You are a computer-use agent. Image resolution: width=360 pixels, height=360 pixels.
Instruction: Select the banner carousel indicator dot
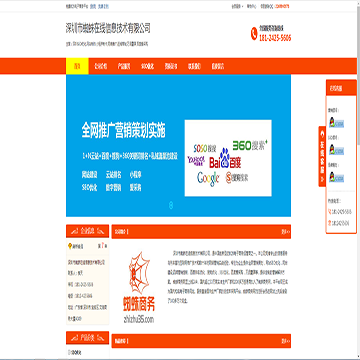[x=171, y=205]
